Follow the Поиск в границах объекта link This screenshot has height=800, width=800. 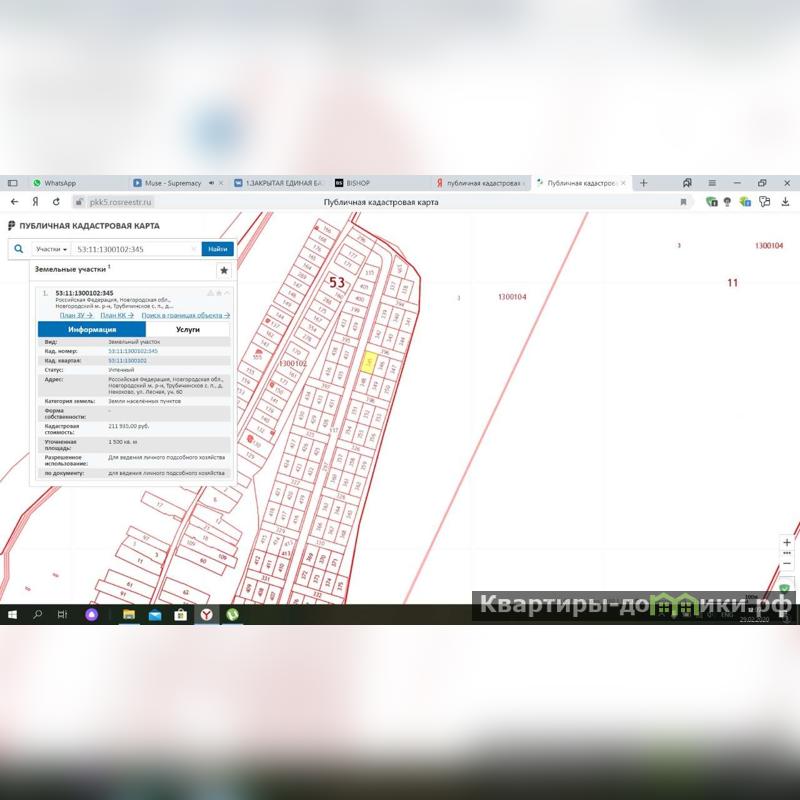[185, 315]
